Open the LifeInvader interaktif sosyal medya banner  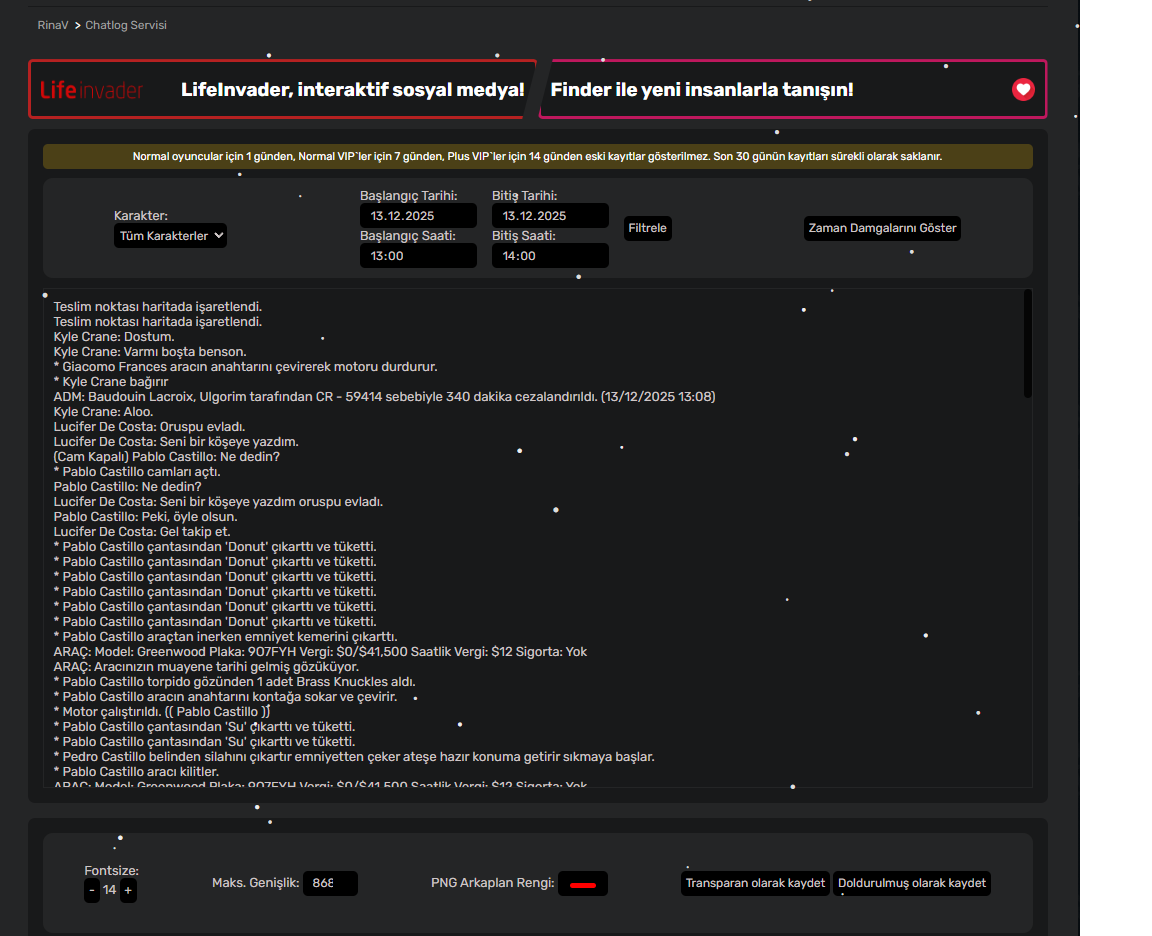pos(282,89)
